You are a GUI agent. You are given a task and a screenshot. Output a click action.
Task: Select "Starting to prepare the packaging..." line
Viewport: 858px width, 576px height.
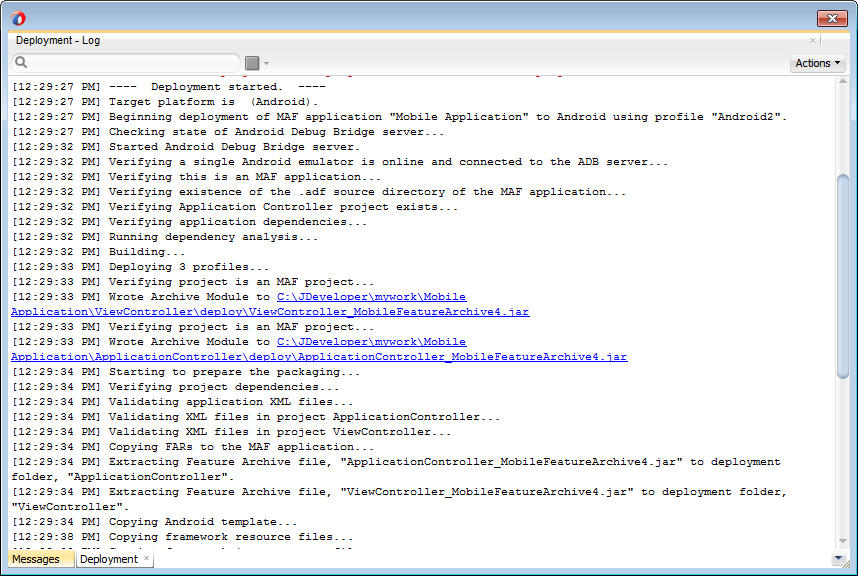coord(186,371)
